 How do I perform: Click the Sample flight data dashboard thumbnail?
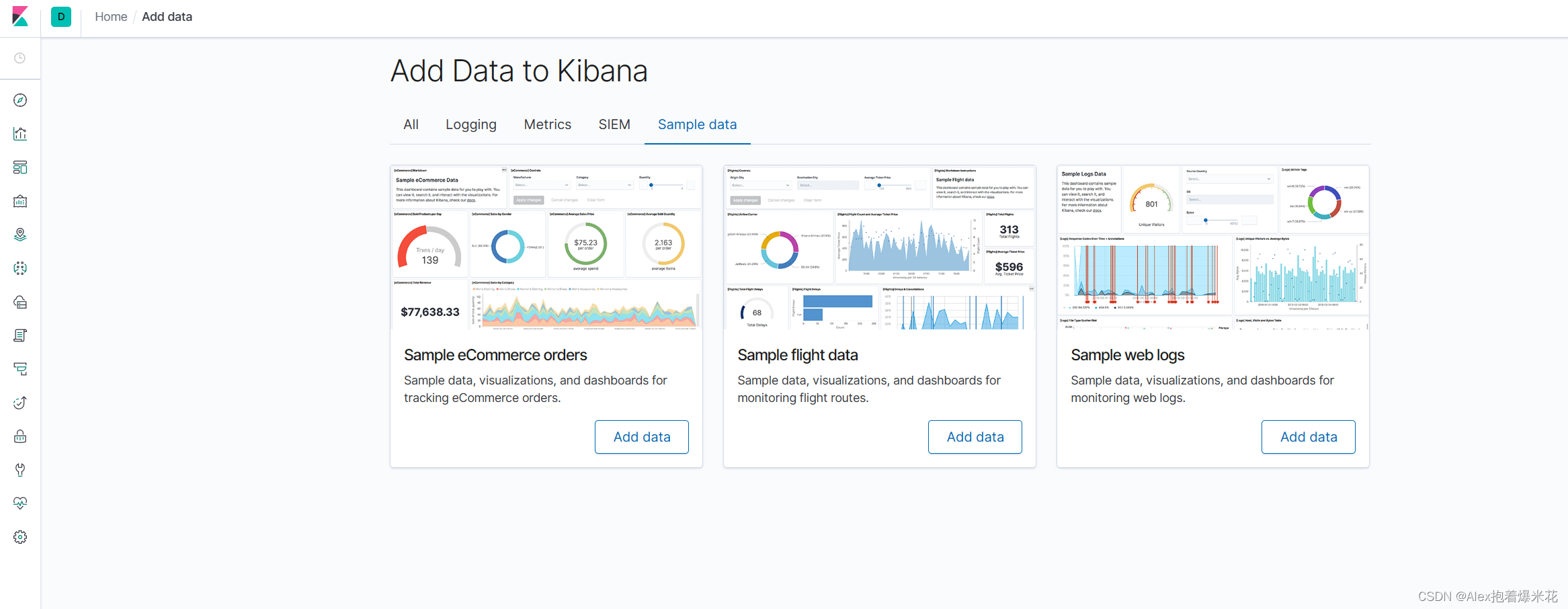coord(880,247)
